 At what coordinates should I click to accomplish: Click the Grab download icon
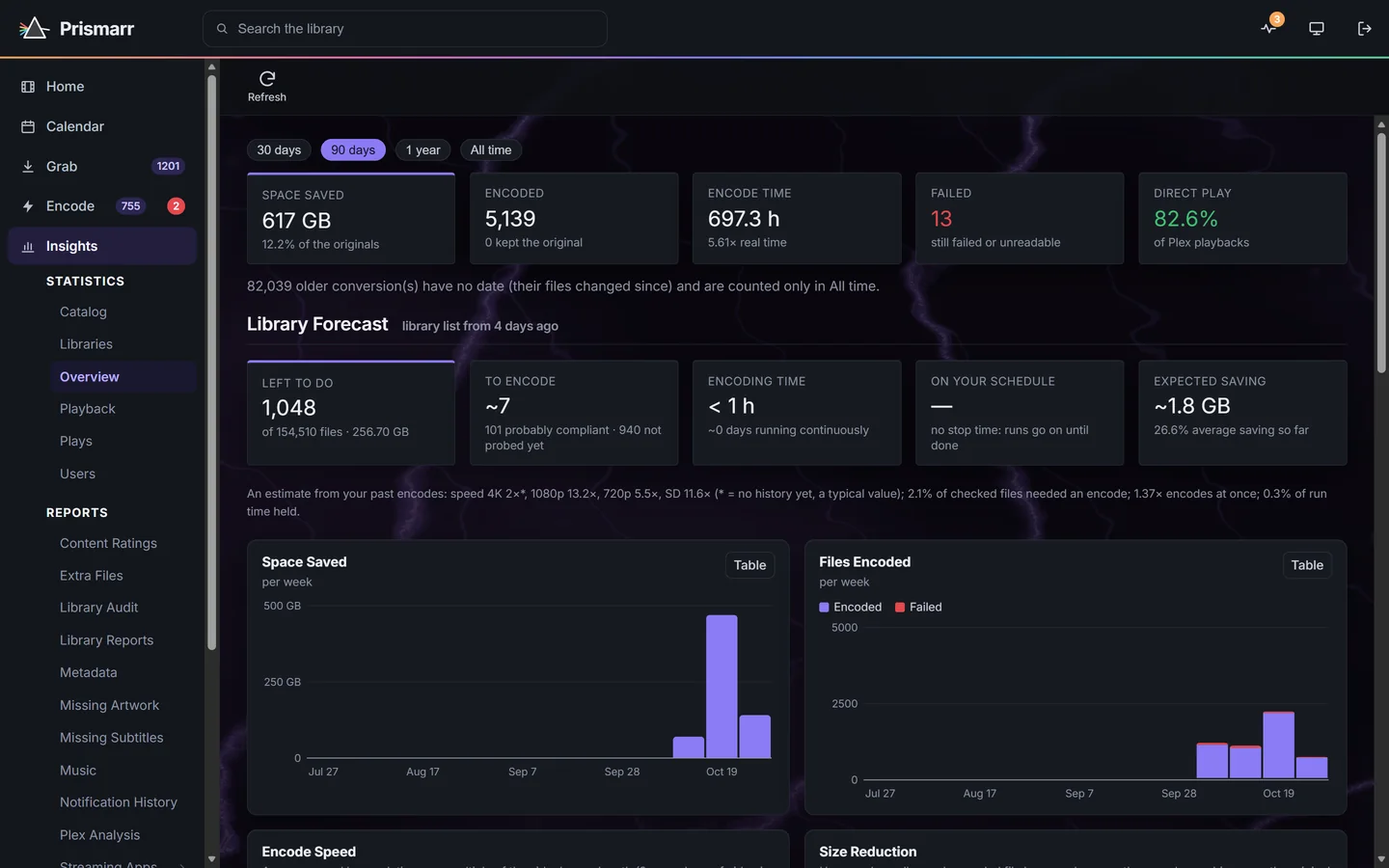[x=28, y=167]
